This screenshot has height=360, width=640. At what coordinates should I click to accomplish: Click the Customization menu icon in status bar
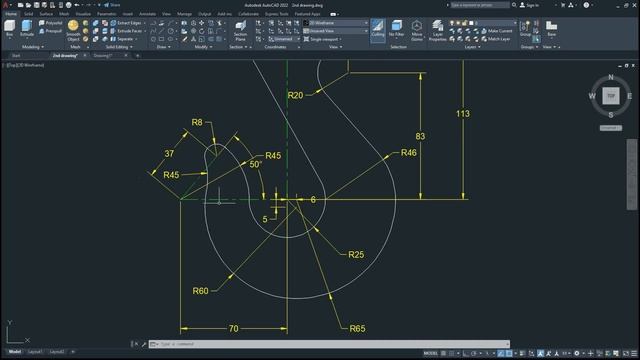[634, 353]
